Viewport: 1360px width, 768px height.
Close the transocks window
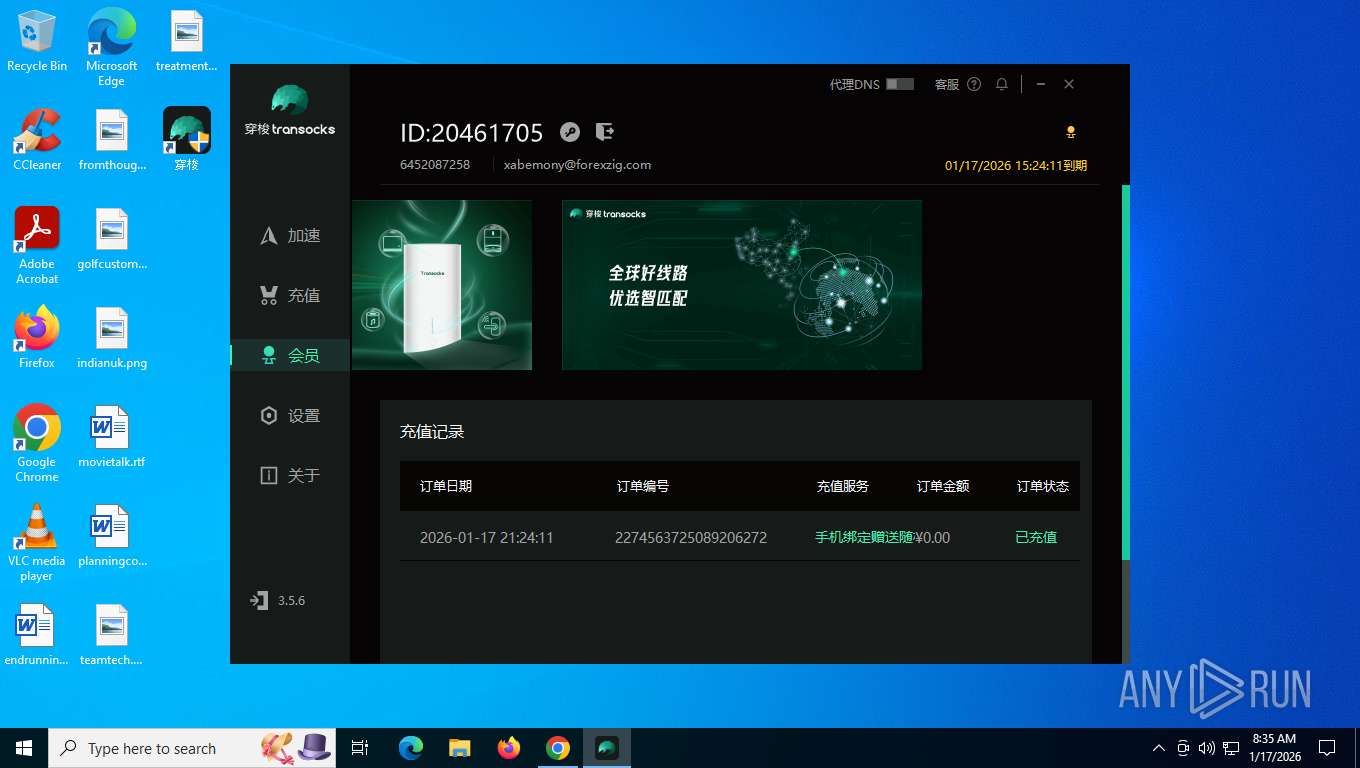1069,84
